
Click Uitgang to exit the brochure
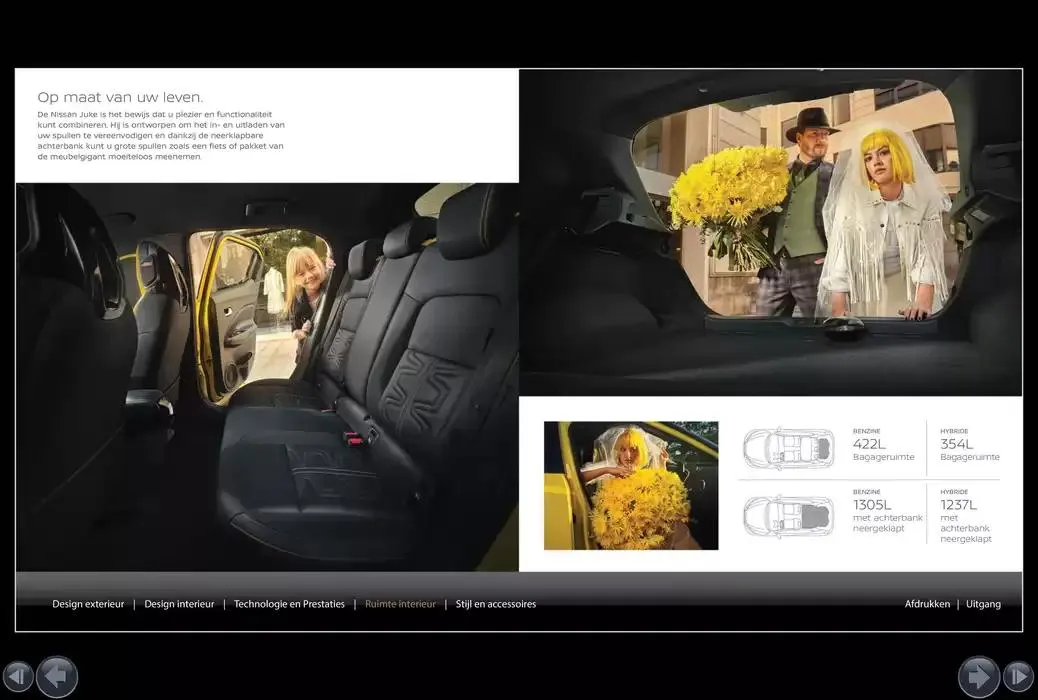click(x=983, y=604)
